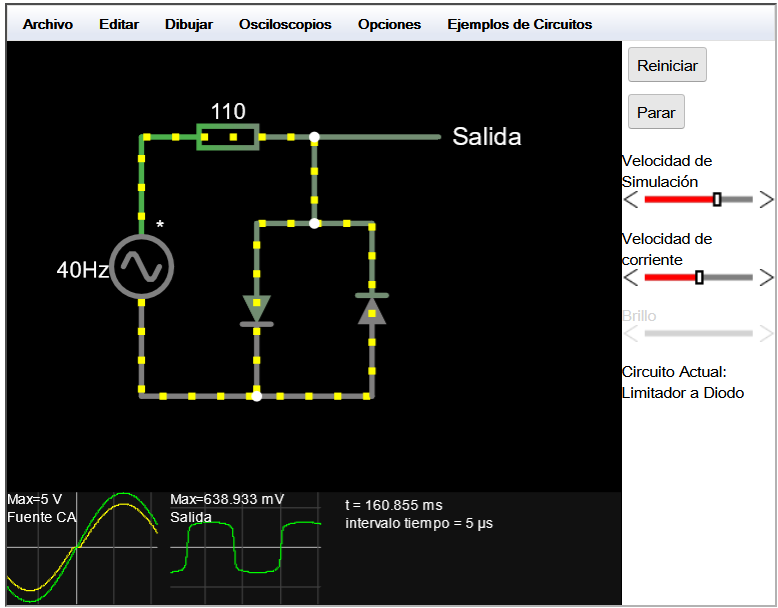778x608 pixels.
Task: Click the t = 160.855 ms time readout
Action: (x=394, y=505)
